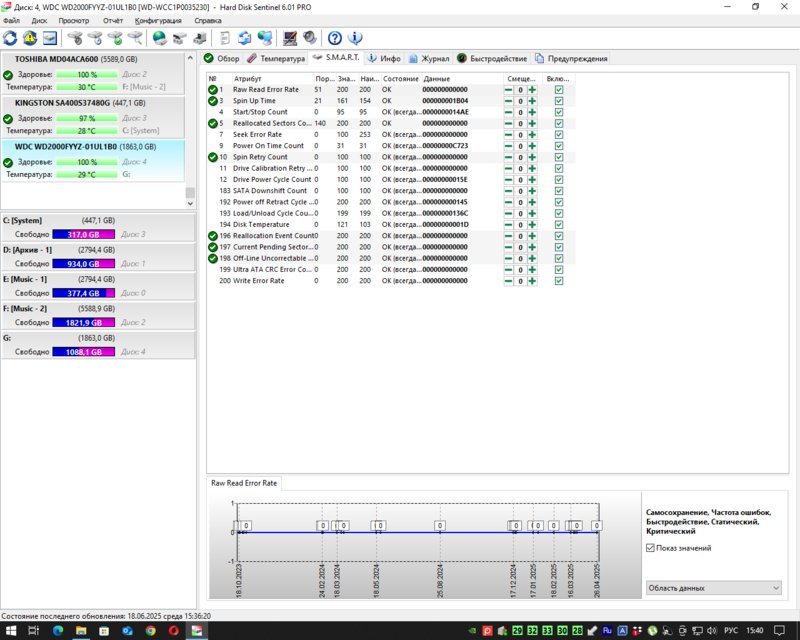Toggle the enable checkbox for Power On Time Count
Screen dimensions: 800x640
point(559,146)
